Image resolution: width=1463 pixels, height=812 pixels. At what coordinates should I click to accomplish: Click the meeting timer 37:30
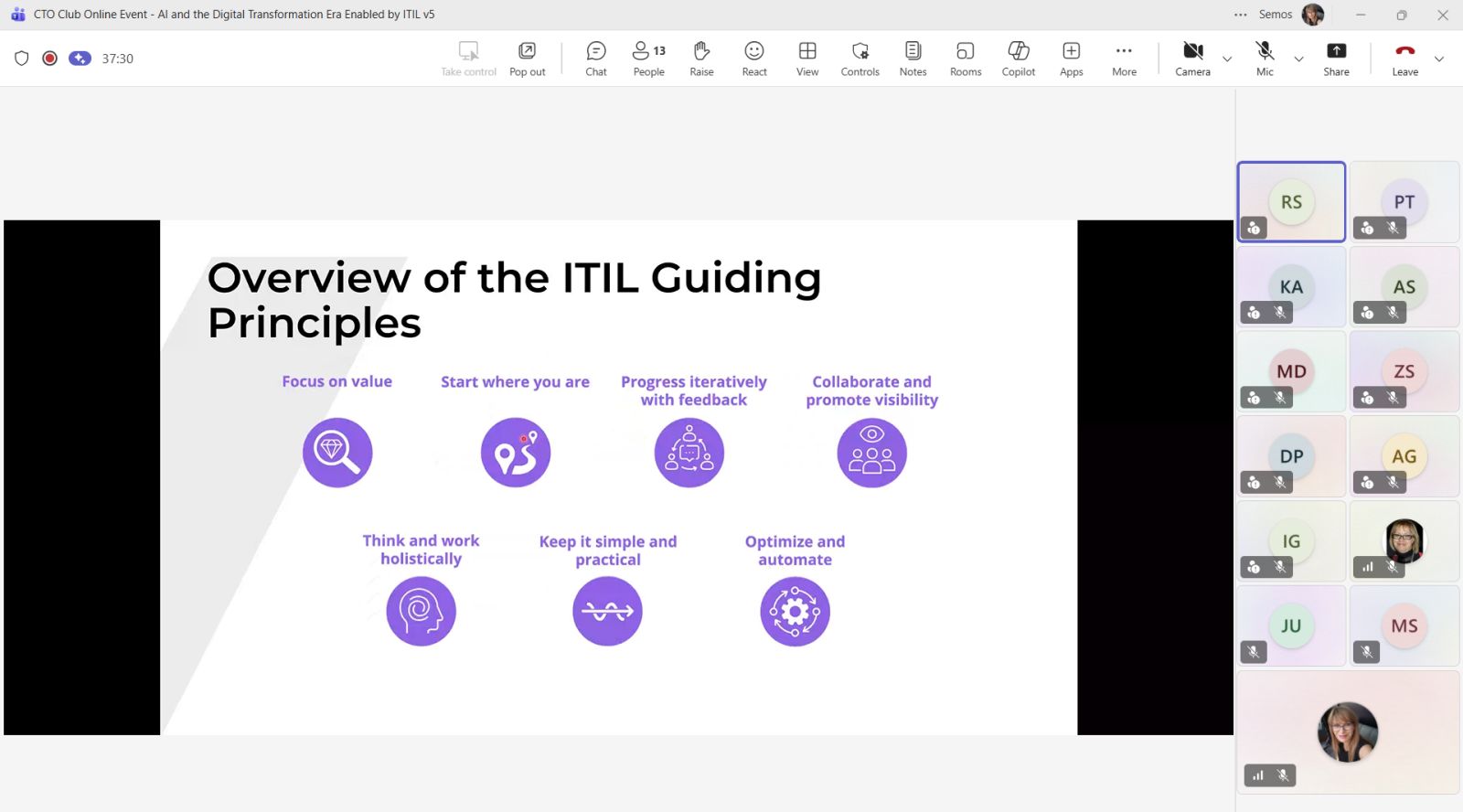[x=117, y=59]
